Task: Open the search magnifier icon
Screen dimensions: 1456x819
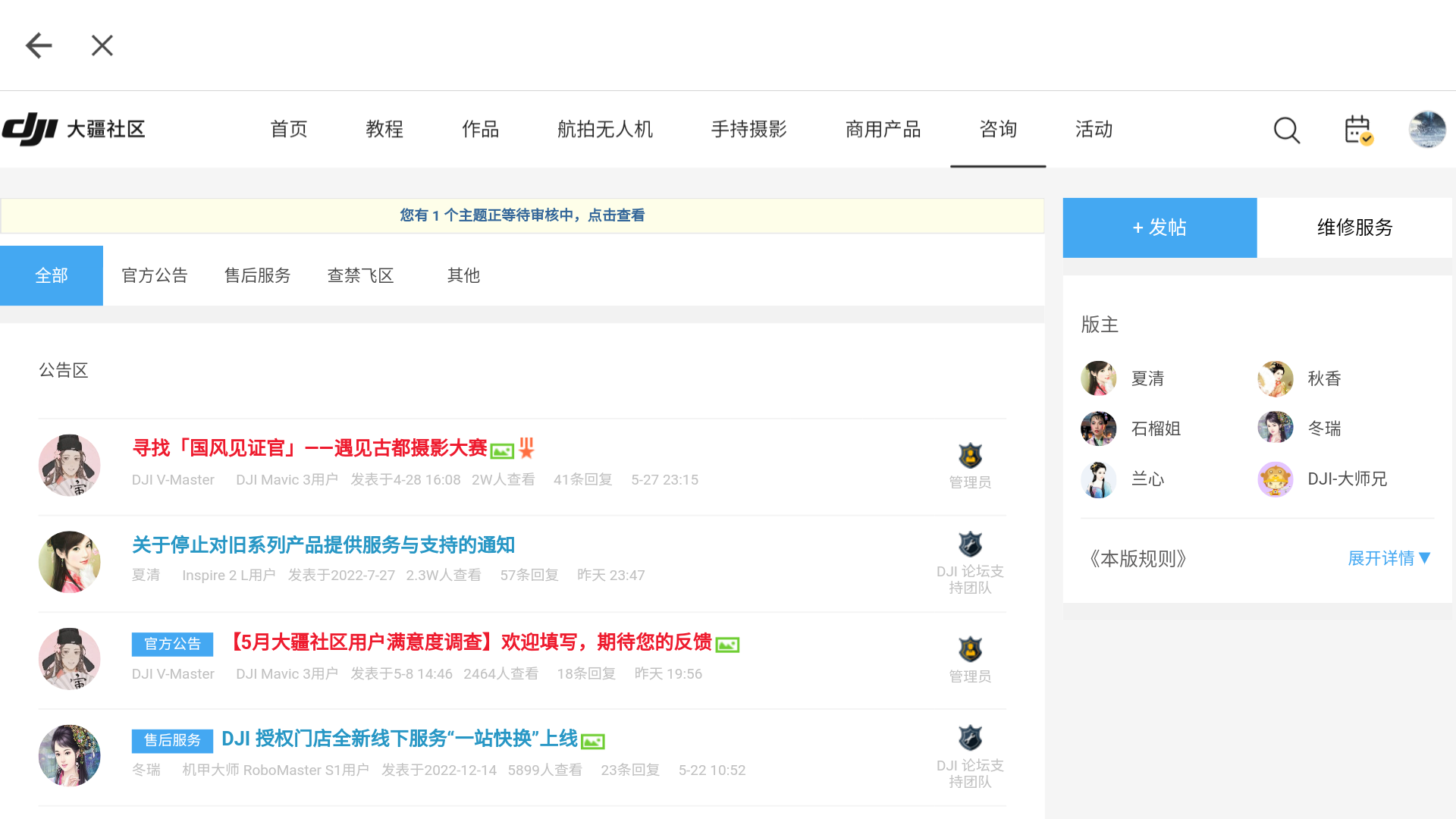Action: (x=1287, y=130)
